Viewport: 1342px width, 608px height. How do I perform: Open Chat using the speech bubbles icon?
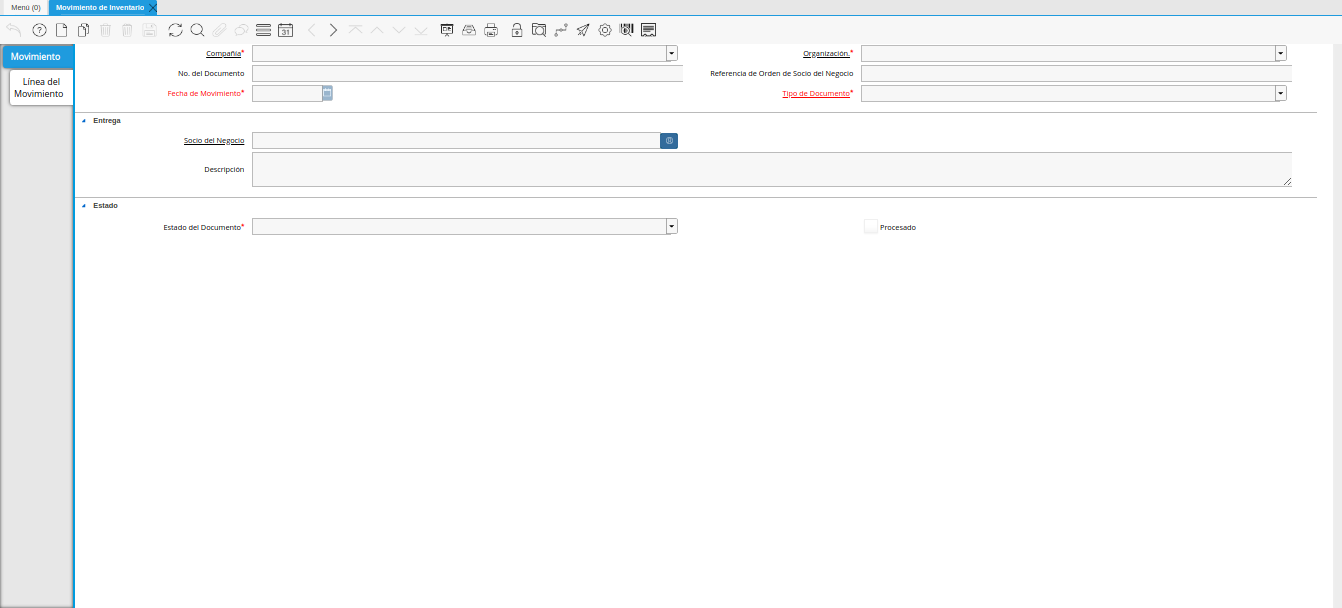point(241,30)
